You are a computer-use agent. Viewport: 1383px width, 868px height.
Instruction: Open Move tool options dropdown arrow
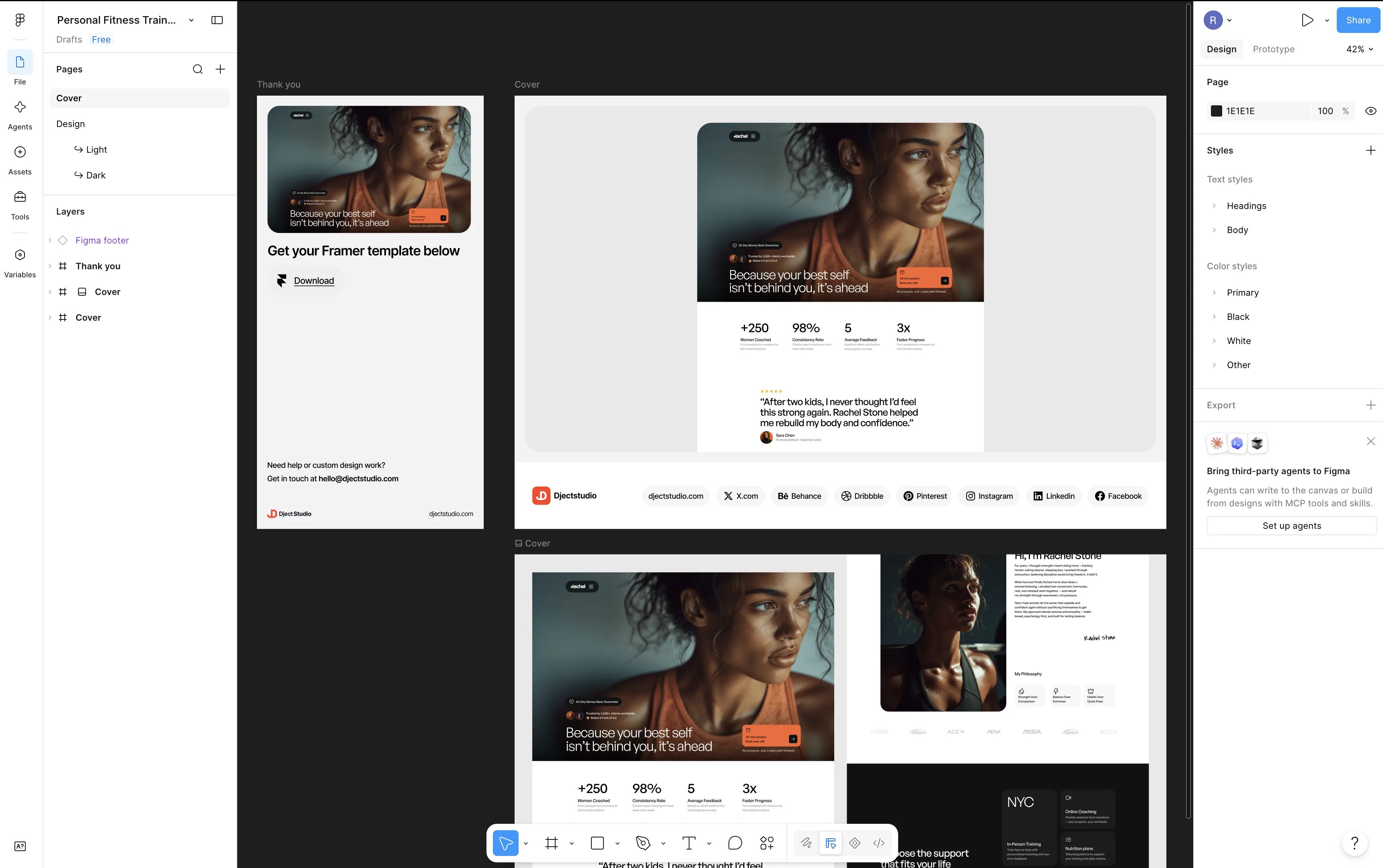(x=525, y=843)
